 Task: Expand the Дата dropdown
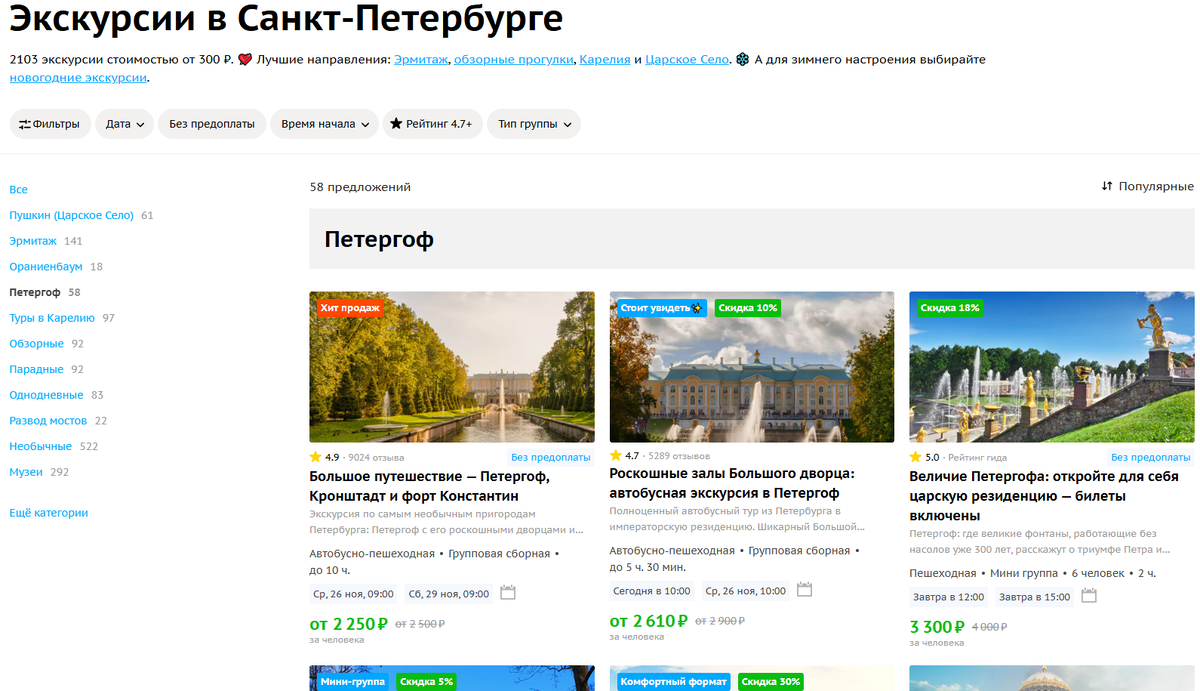(x=124, y=124)
